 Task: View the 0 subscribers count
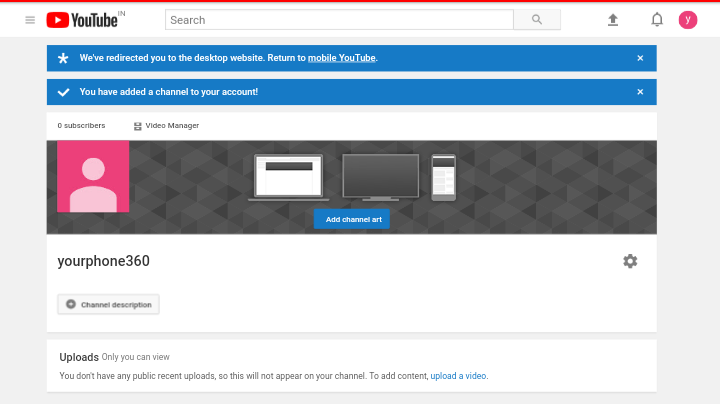click(81, 125)
